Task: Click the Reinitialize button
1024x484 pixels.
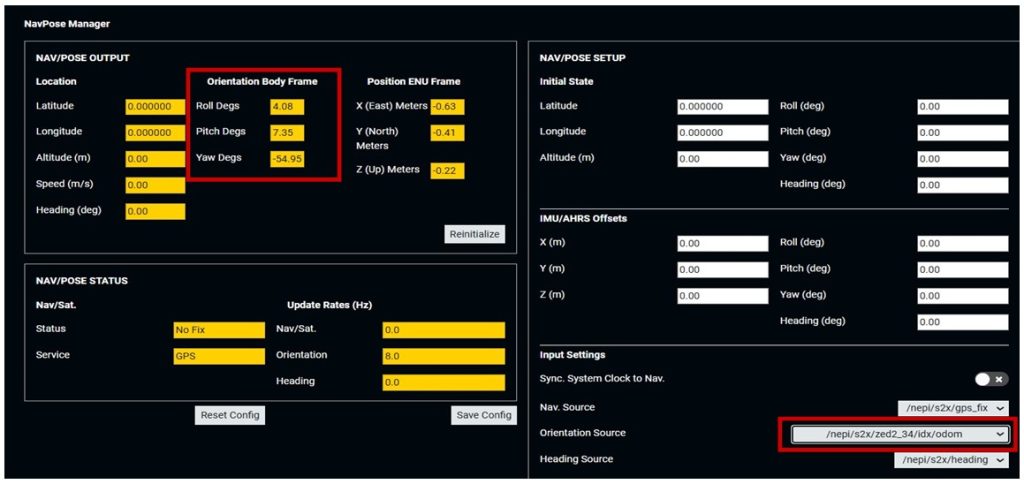Action: (475, 234)
